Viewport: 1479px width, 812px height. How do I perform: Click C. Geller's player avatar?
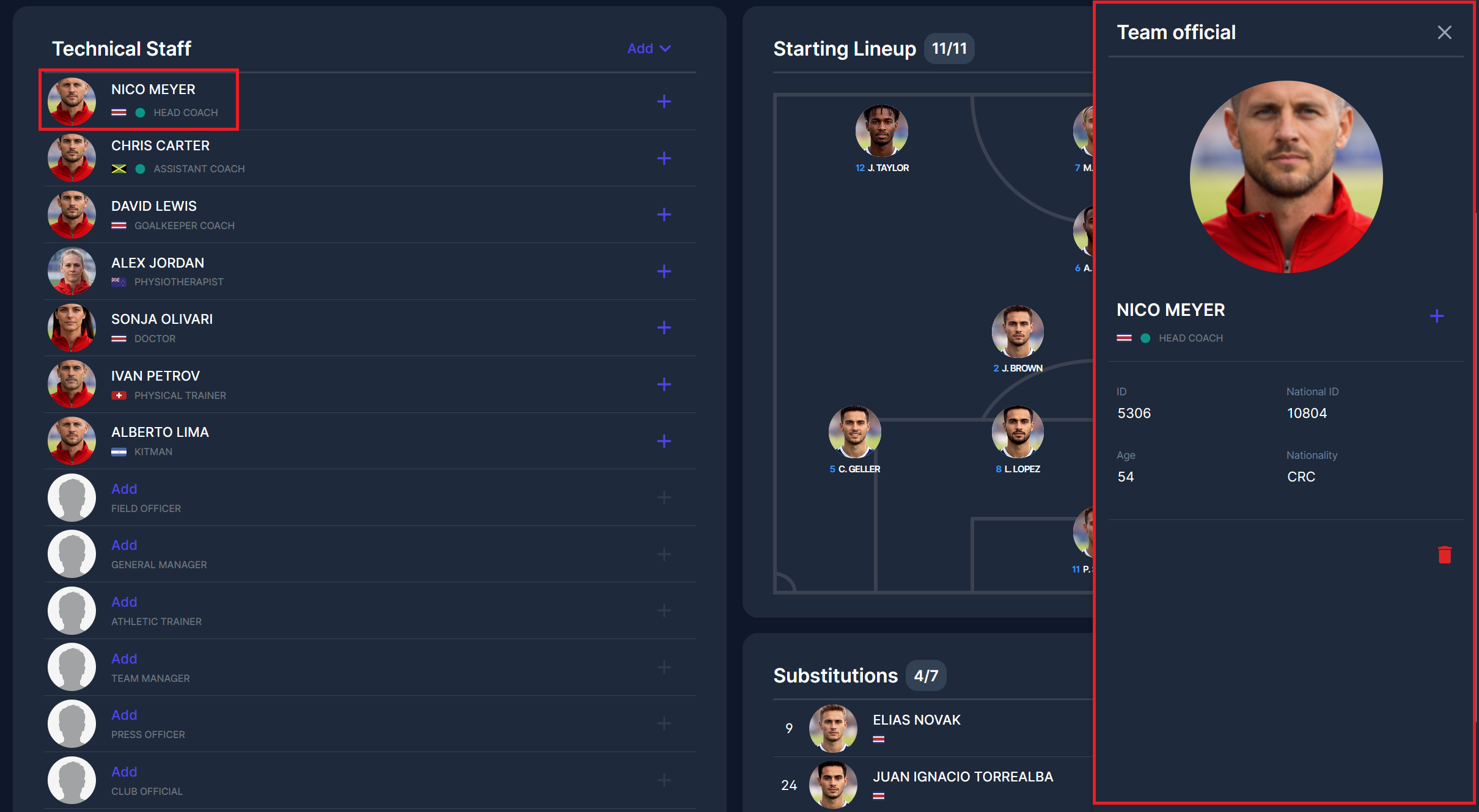tap(854, 433)
